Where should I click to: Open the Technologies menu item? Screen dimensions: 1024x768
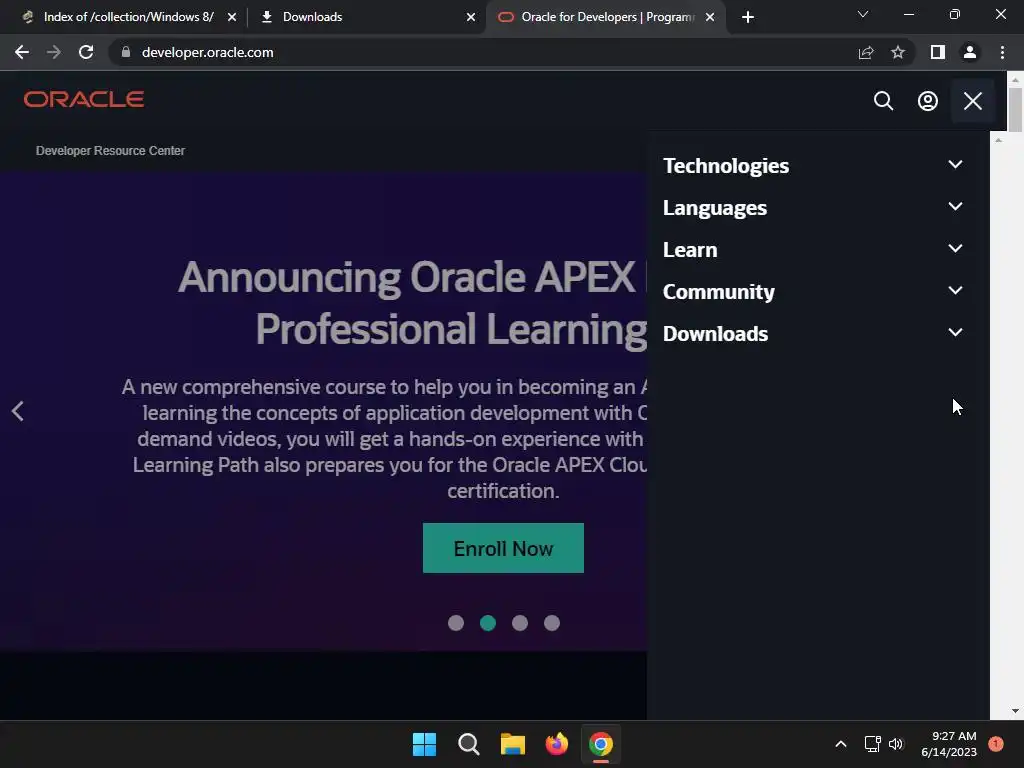pos(726,166)
